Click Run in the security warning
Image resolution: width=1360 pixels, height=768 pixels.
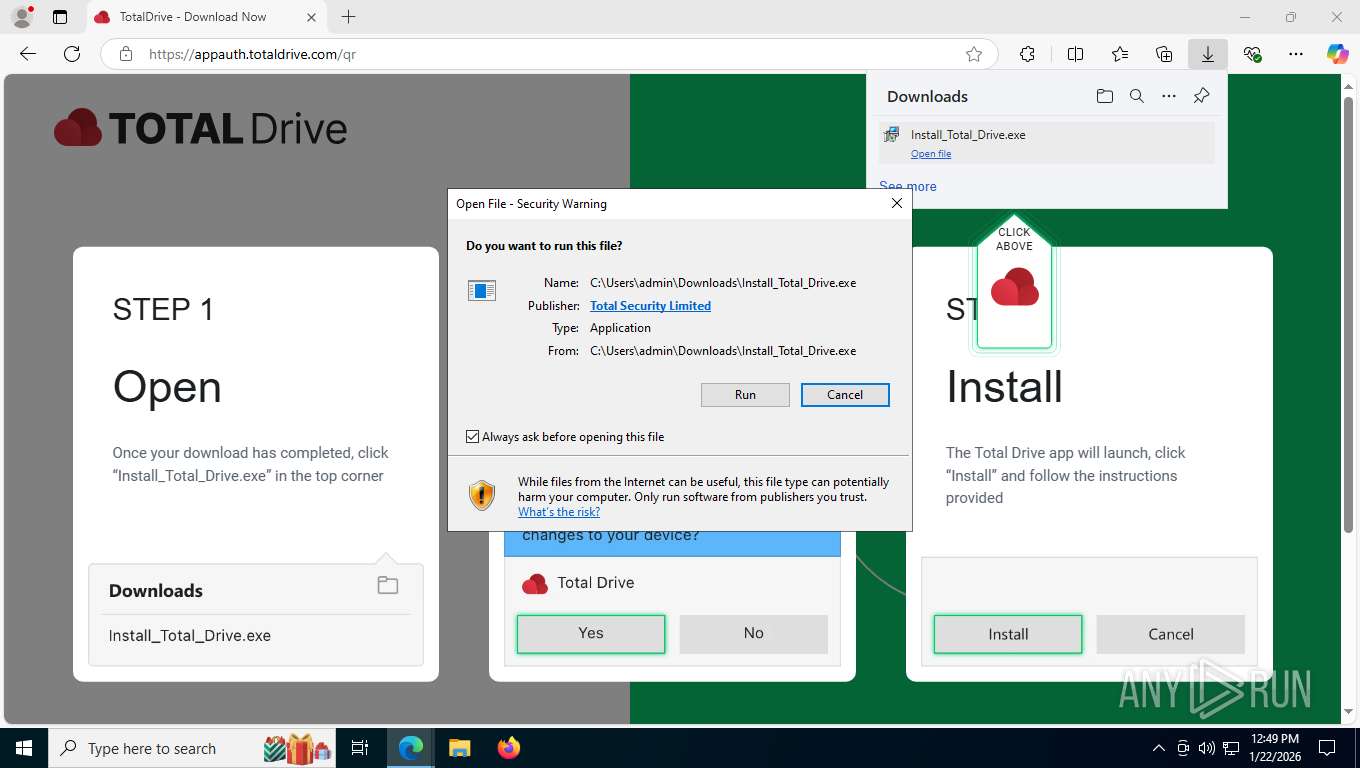coord(745,395)
